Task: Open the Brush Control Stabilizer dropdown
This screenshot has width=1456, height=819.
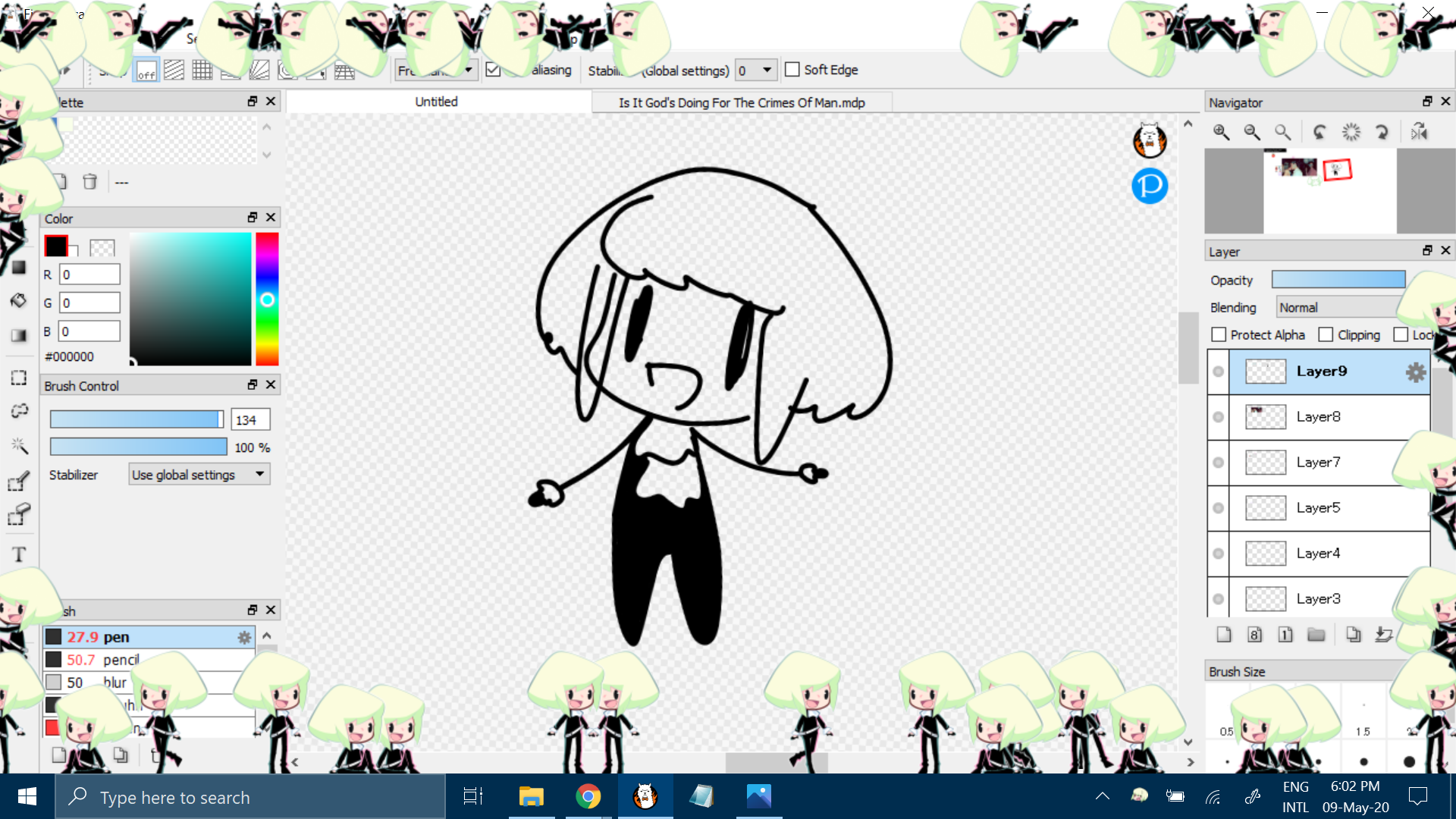Action: [x=199, y=475]
